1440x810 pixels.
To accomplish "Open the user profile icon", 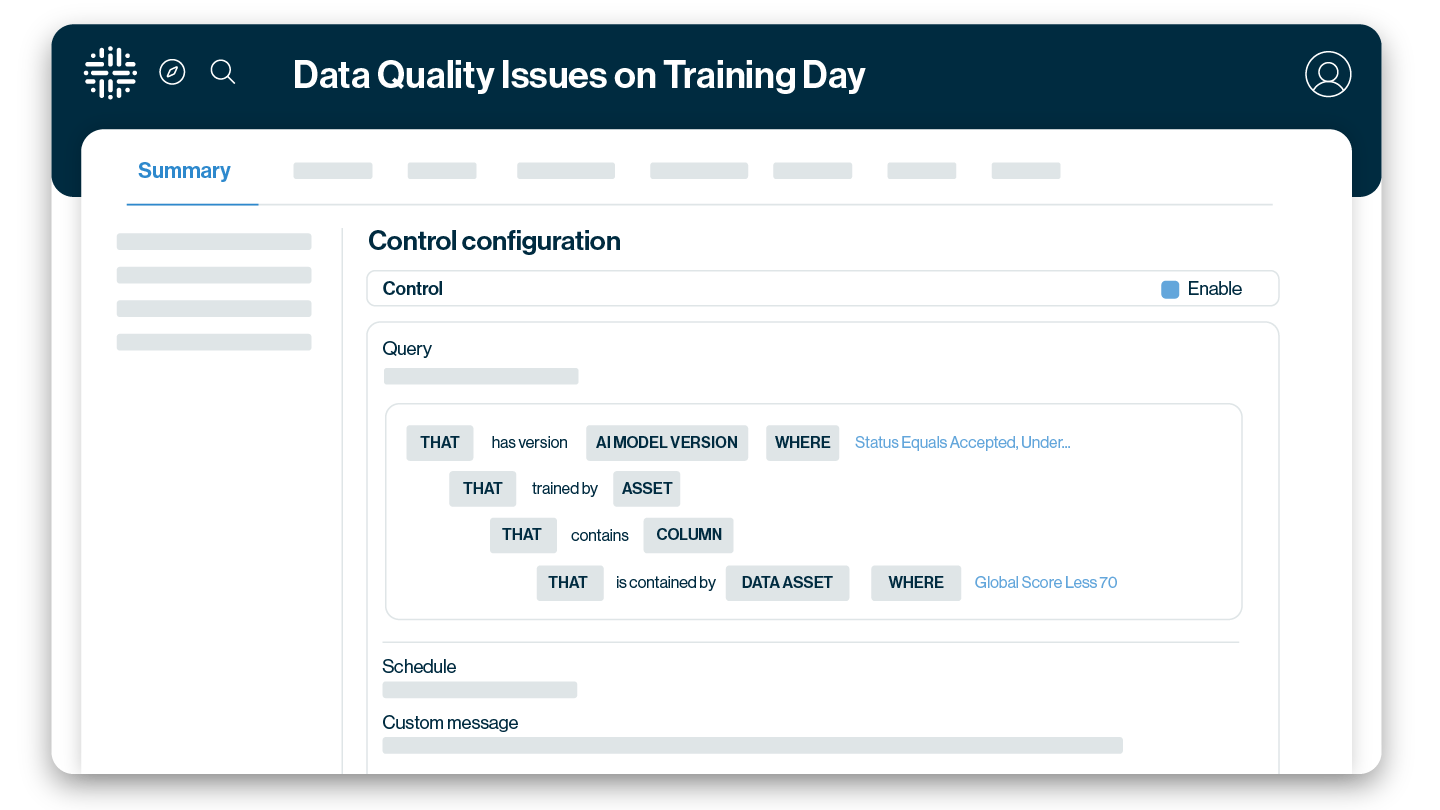I will coord(1328,74).
